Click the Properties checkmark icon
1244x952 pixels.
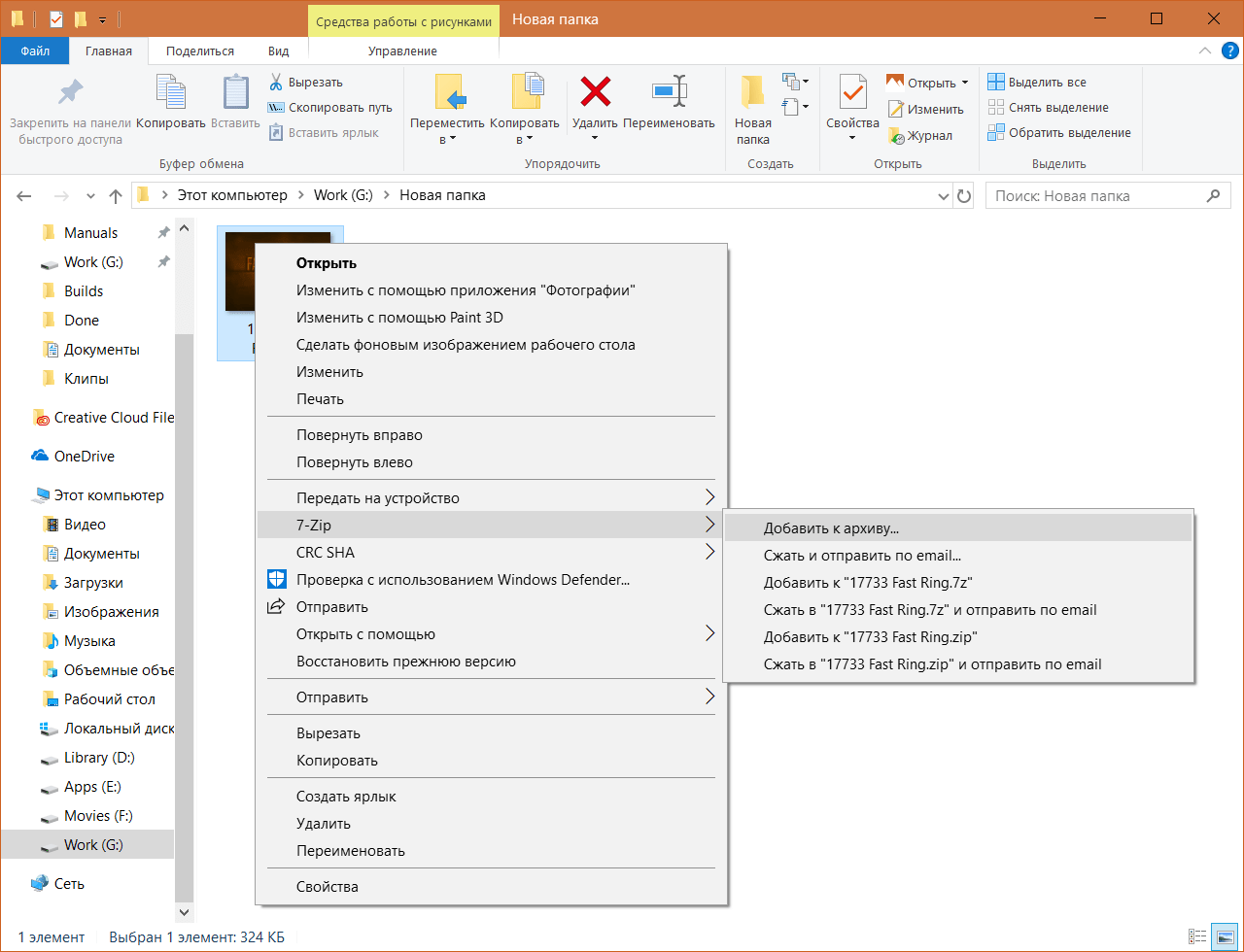(852, 92)
